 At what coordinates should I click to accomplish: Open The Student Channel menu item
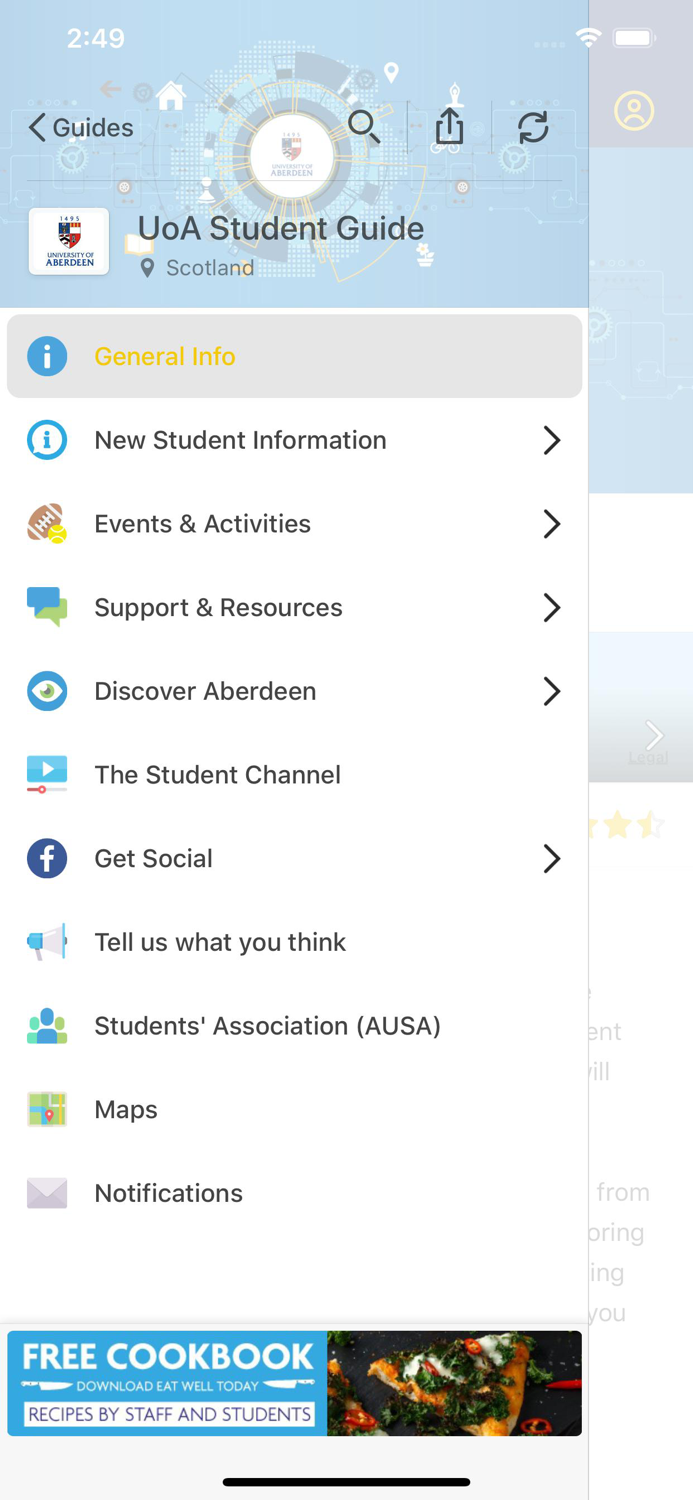coord(217,774)
